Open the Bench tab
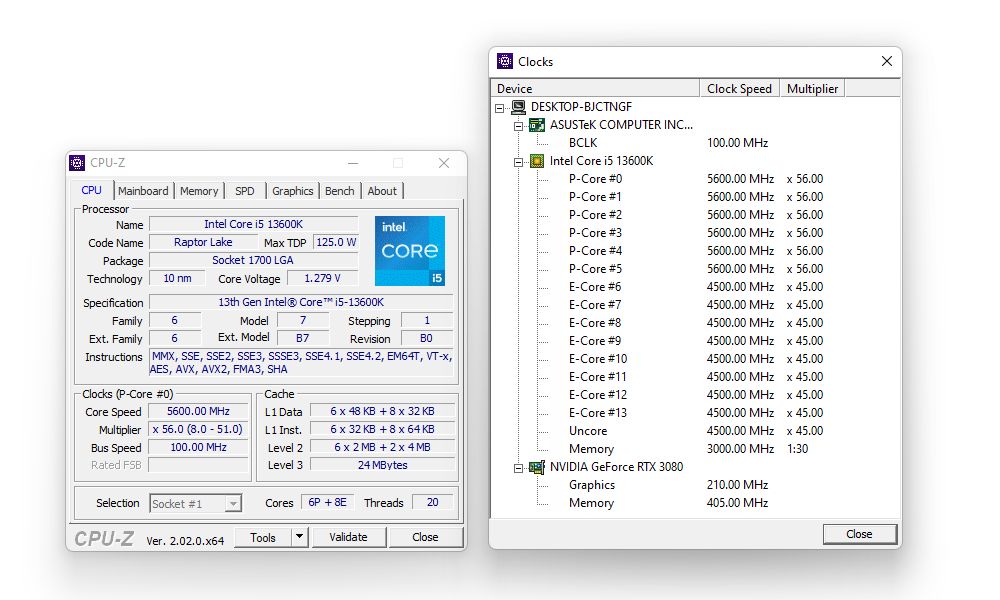 tap(339, 191)
